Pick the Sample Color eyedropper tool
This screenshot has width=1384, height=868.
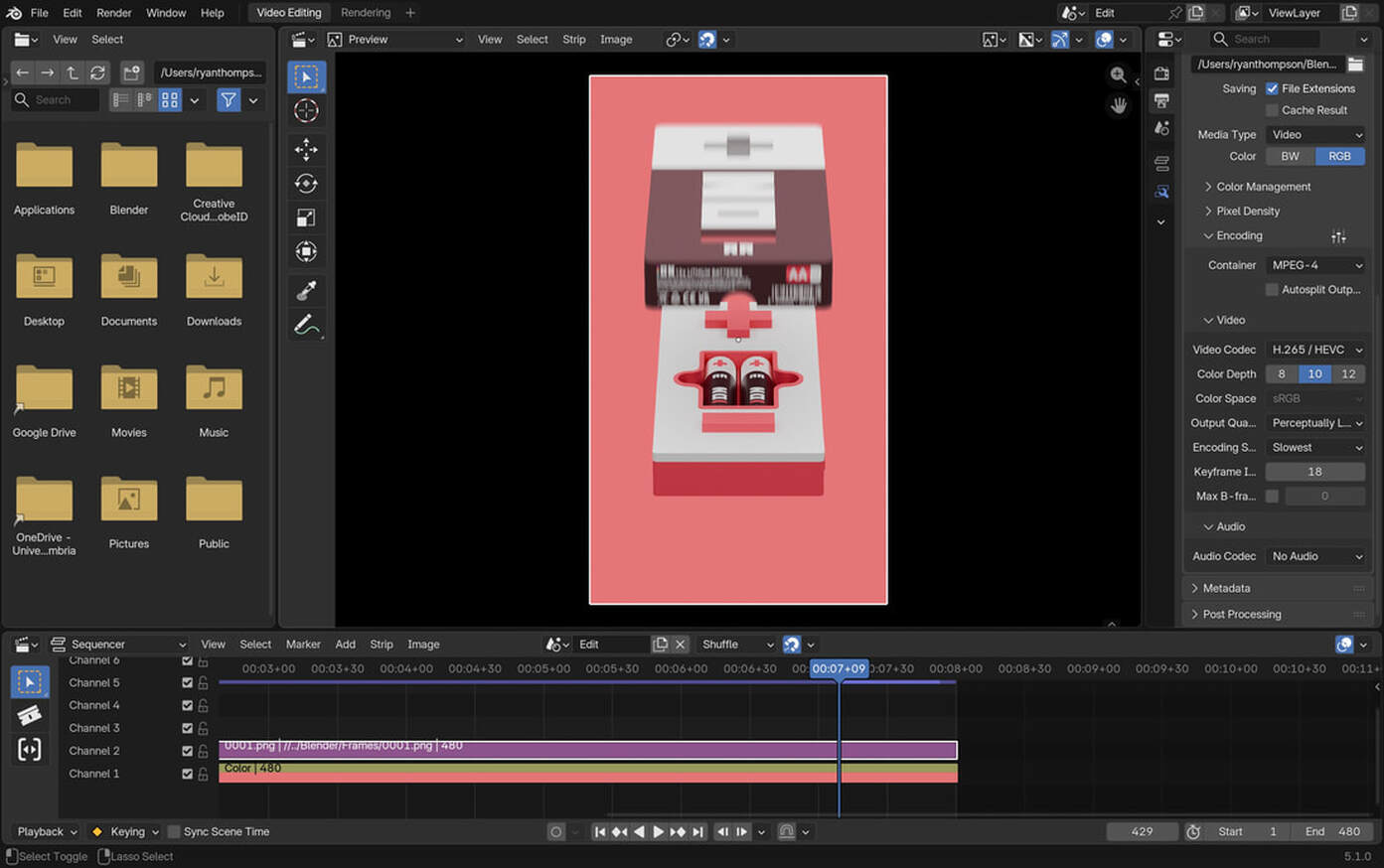(x=306, y=290)
